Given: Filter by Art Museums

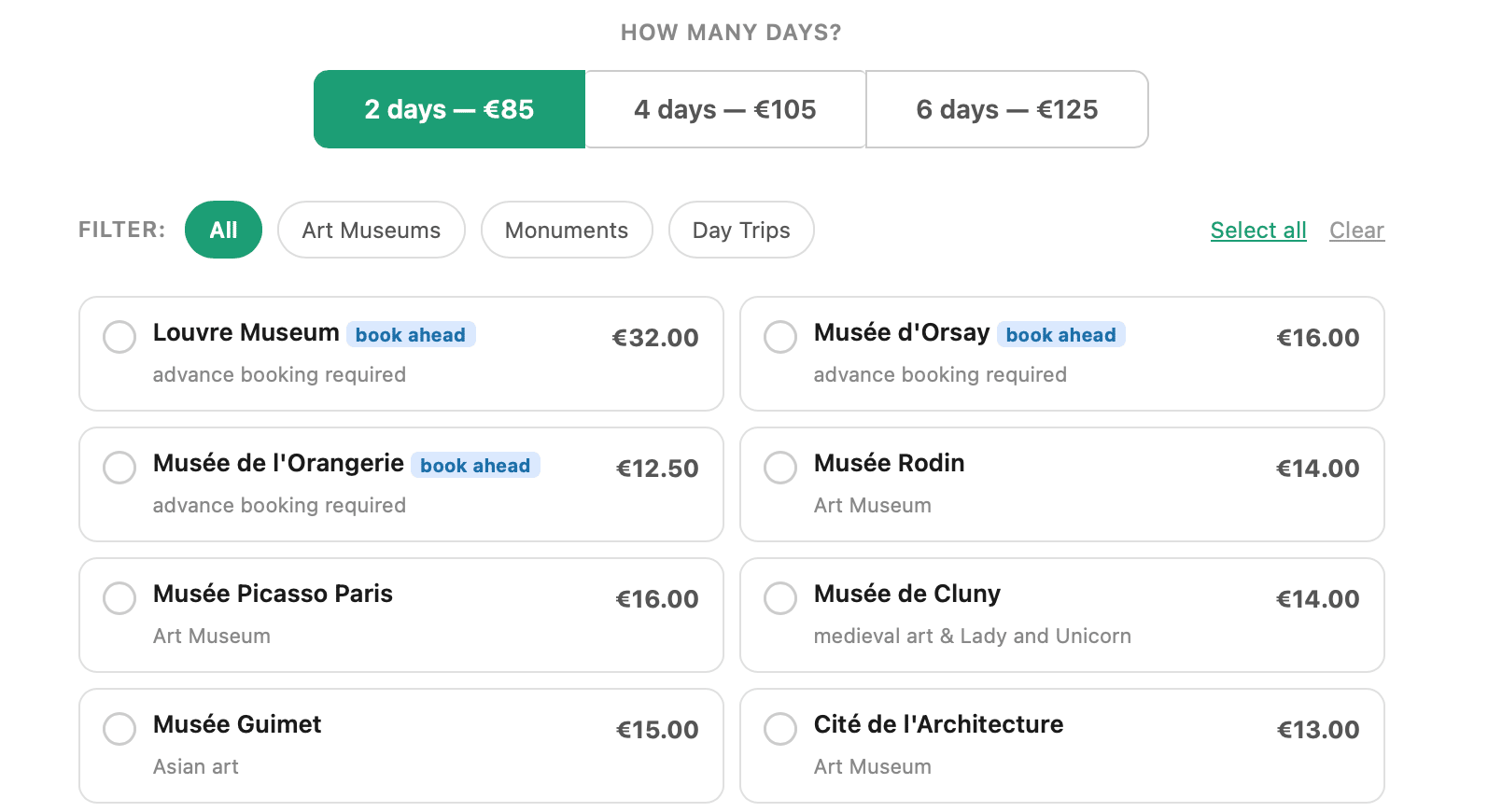Looking at the screenshot, I should click(x=372, y=230).
